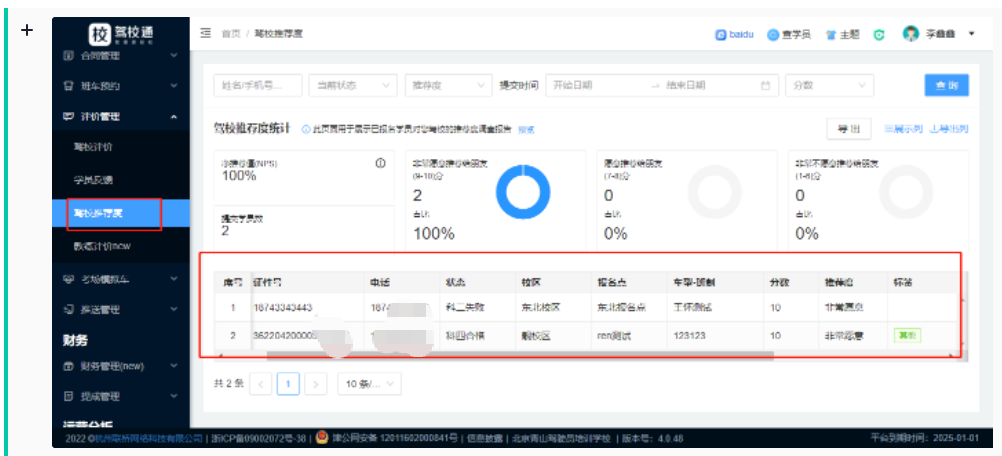This screenshot has height=456, width=1002.
Task: Click the green tag in row 2
Action: click(x=907, y=335)
